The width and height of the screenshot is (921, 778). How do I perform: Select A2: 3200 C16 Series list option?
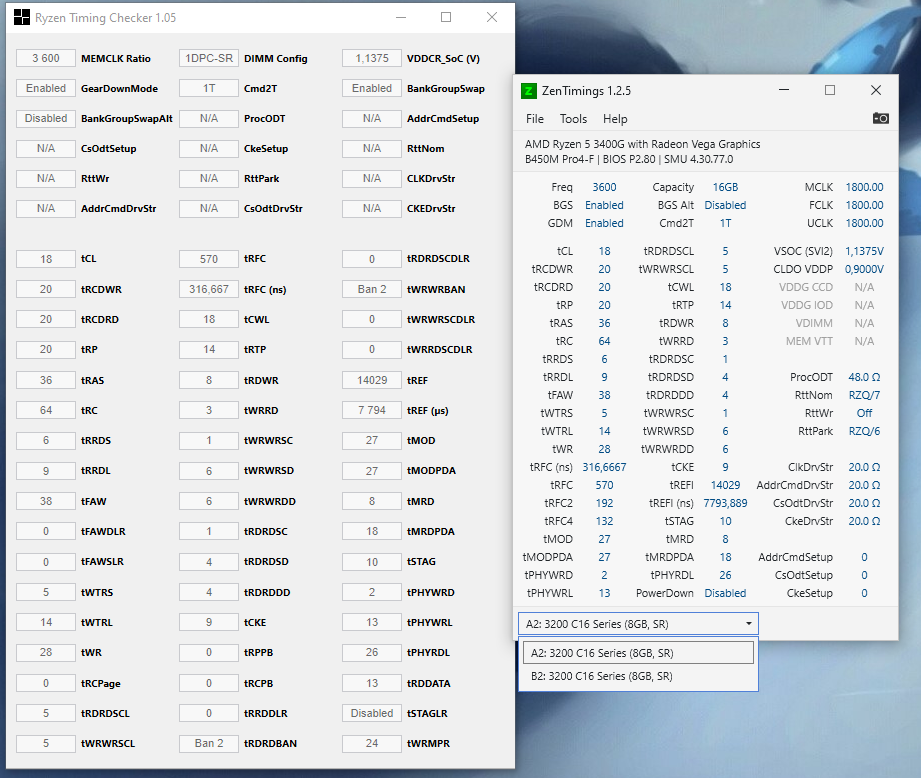click(x=638, y=653)
